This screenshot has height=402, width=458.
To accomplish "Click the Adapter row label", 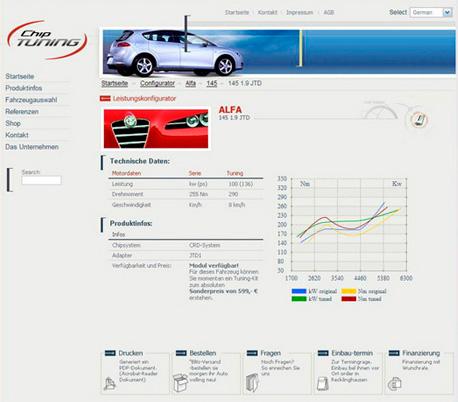I will pyautogui.click(x=122, y=255).
